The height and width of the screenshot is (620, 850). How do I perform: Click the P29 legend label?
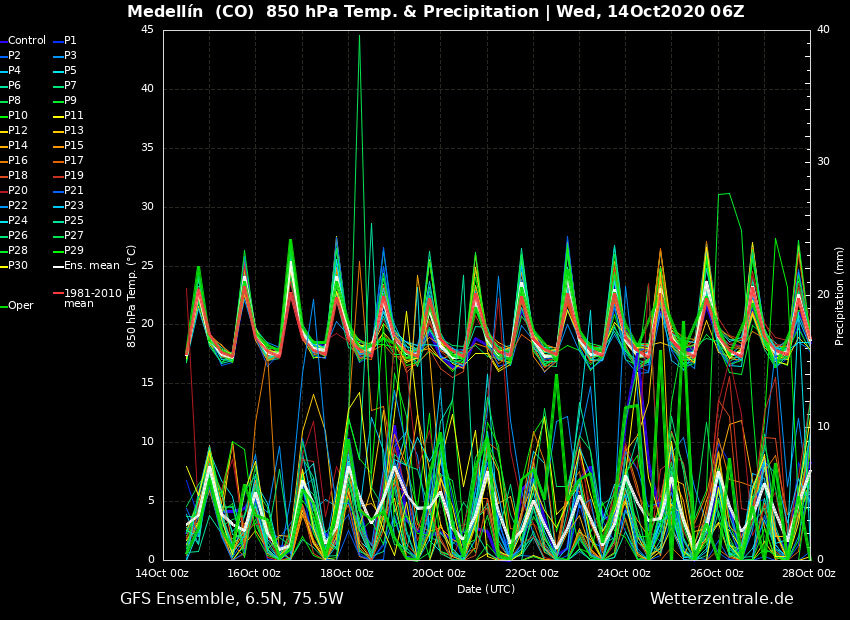[73, 251]
